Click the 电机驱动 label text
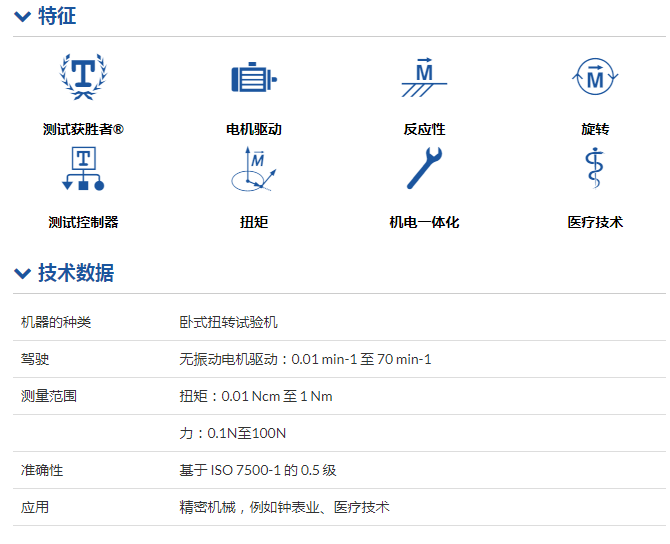Image resolution: width=670 pixels, height=544 pixels. [254, 129]
